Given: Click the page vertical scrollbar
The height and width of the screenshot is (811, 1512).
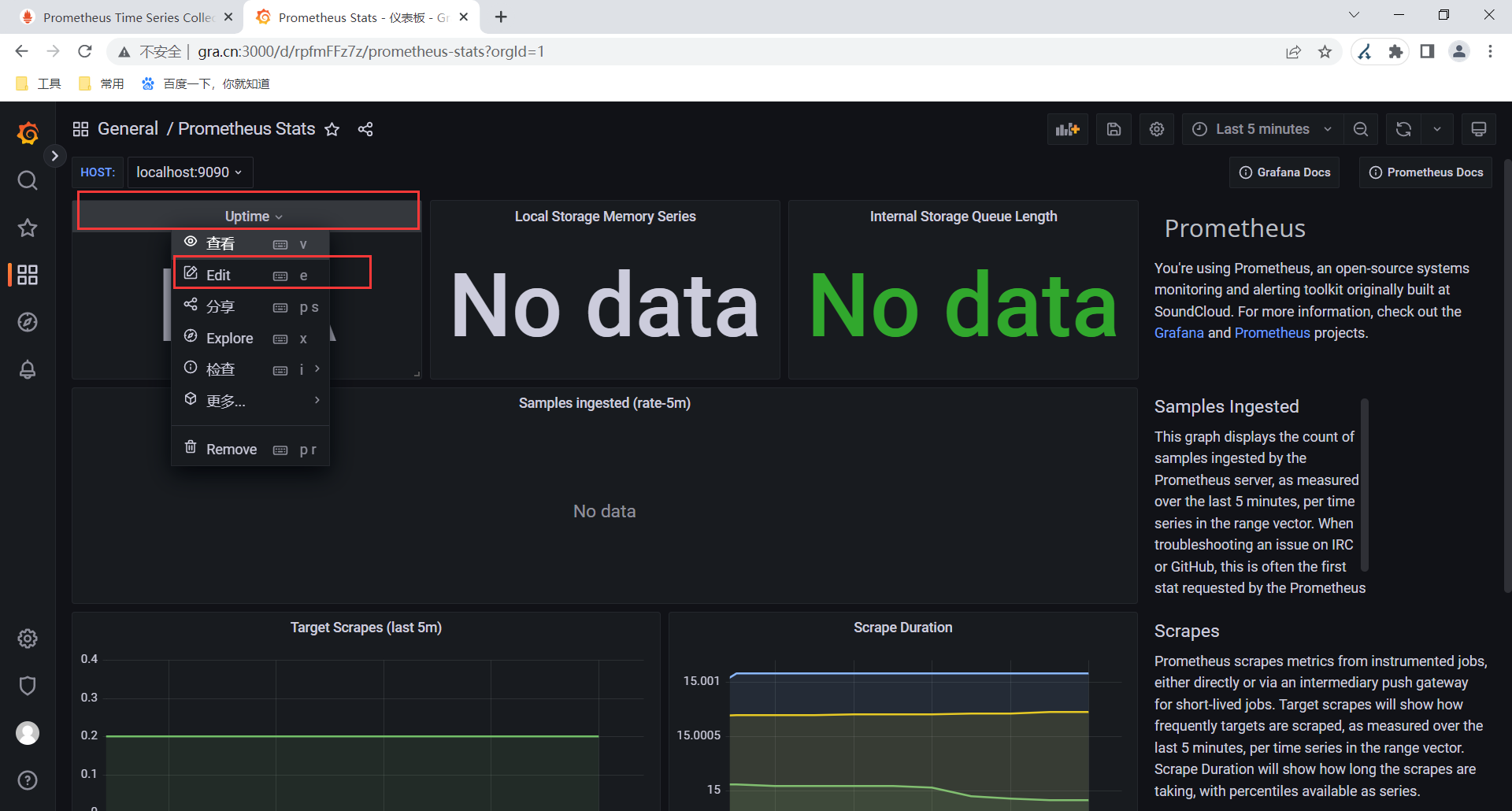Looking at the screenshot, I should point(1507,376).
